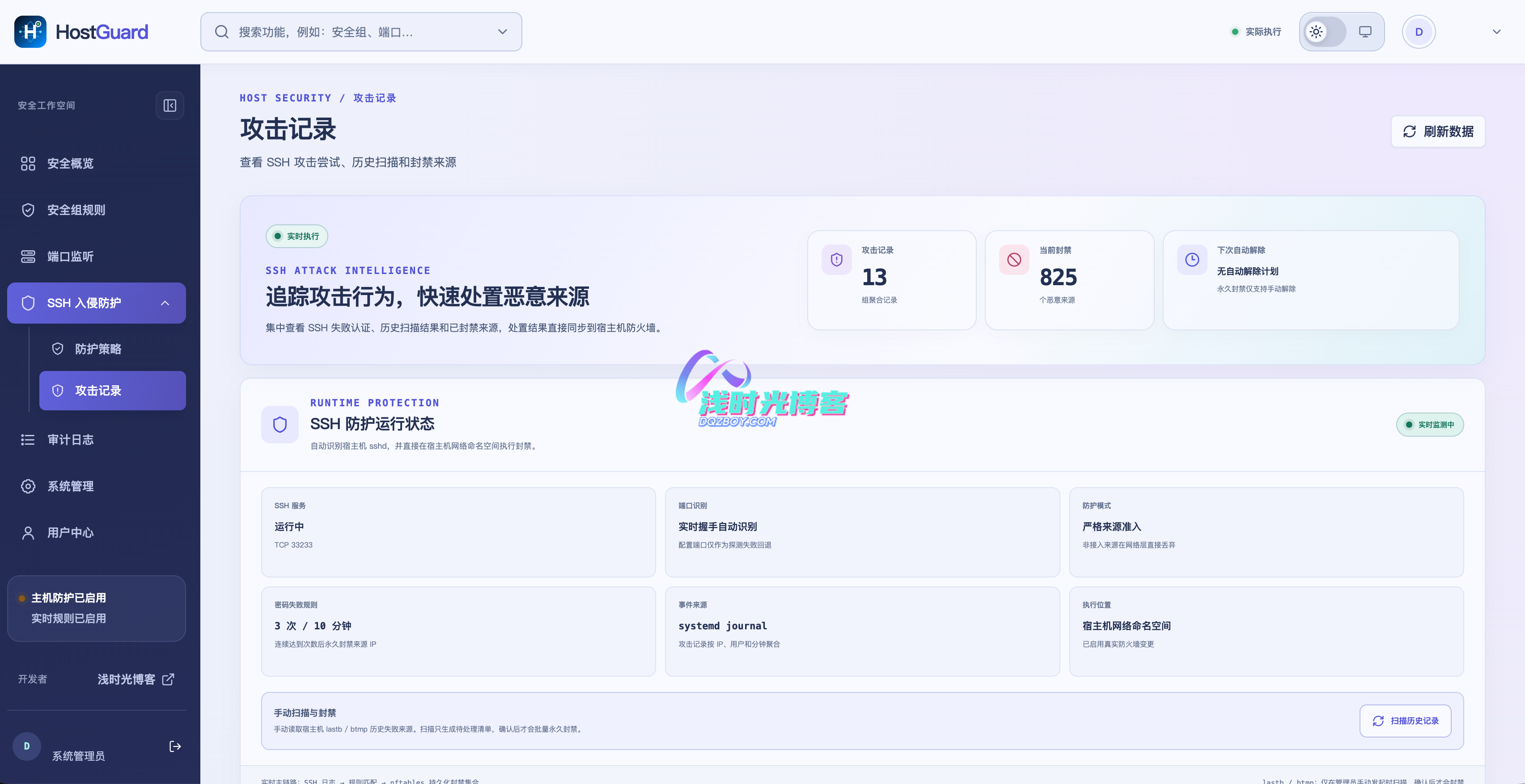1525x784 pixels.
Task: Click the 当前封禁 ban icon
Action: click(1014, 260)
